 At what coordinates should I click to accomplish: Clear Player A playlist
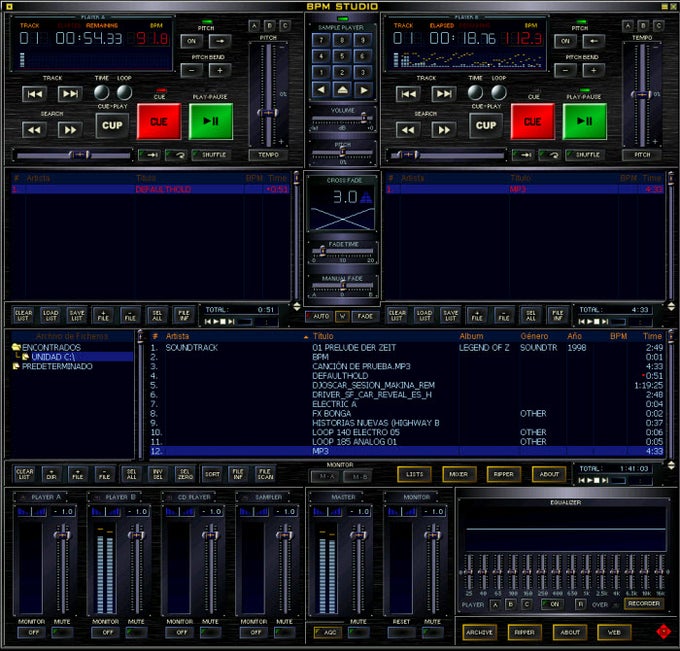(23, 315)
